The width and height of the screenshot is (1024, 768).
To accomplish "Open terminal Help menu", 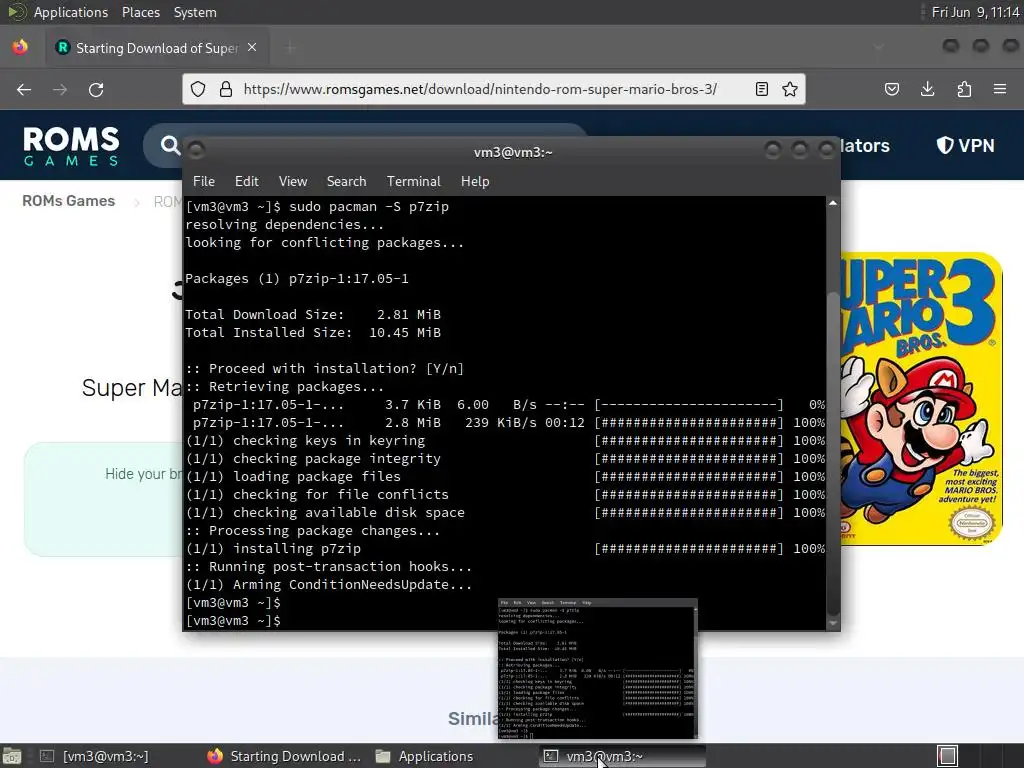I will coord(475,182).
